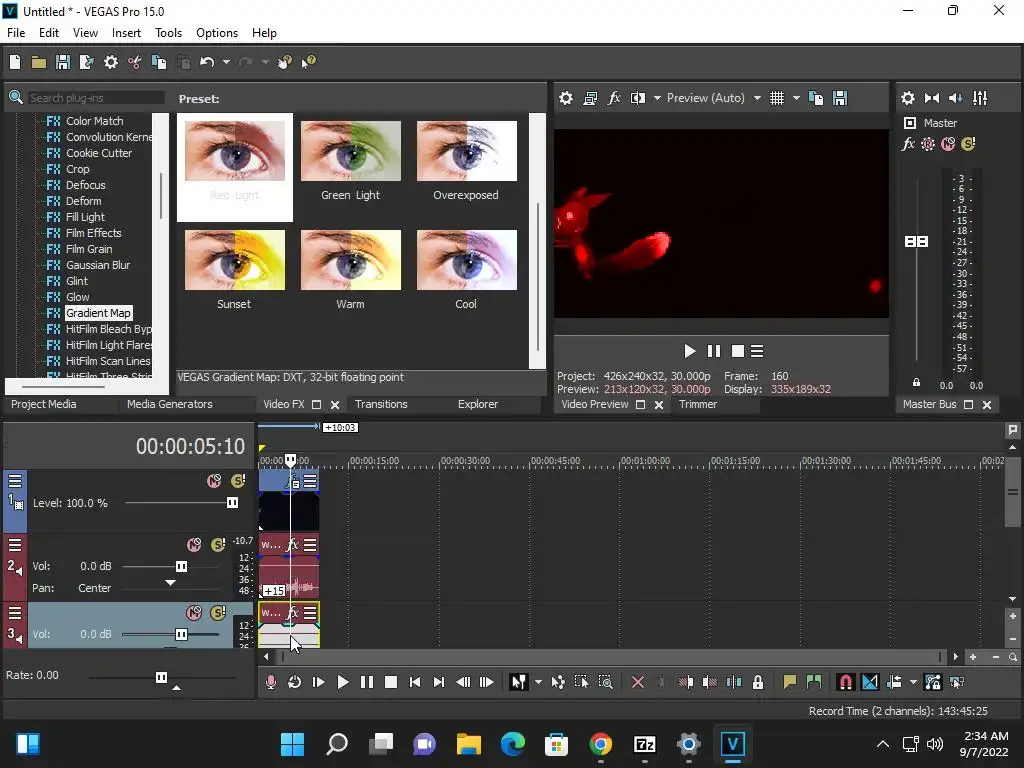Solo the Master bus
This screenshot has height=768, width=1024.
pos(968,144)
